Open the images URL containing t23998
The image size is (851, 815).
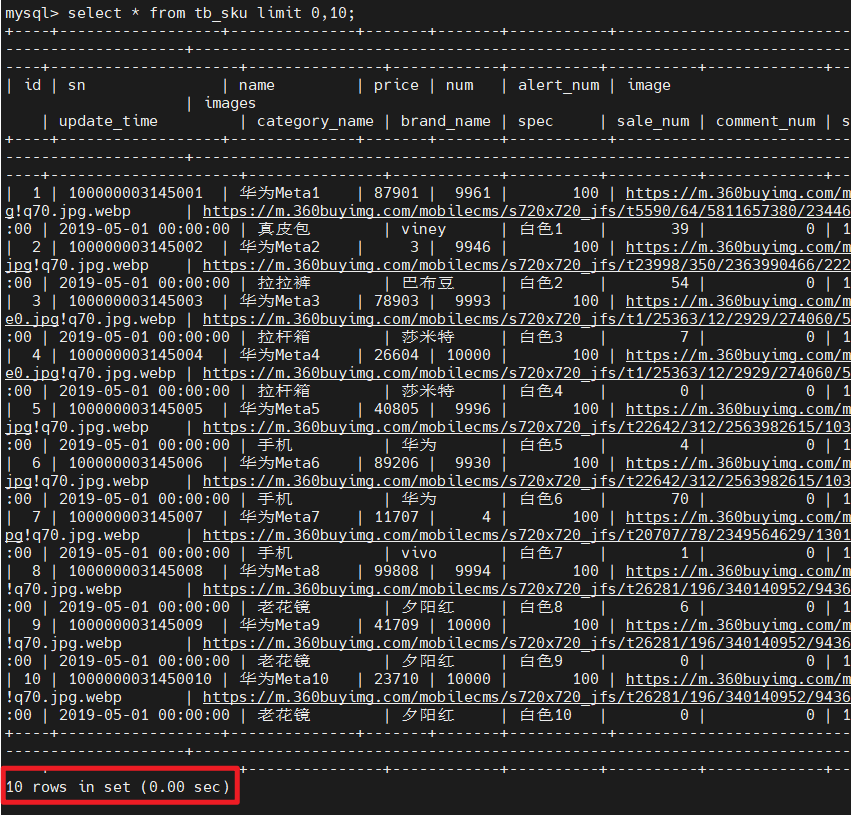(x=526, y=265)
